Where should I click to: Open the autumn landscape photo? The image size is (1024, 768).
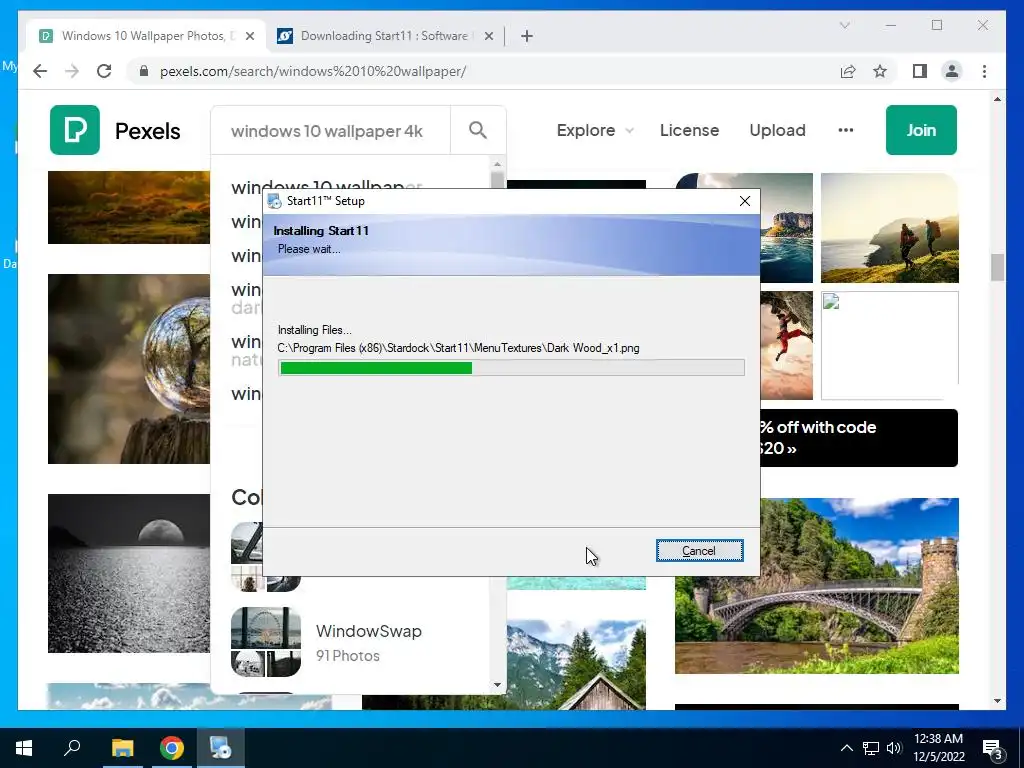[x=129, y=207]
